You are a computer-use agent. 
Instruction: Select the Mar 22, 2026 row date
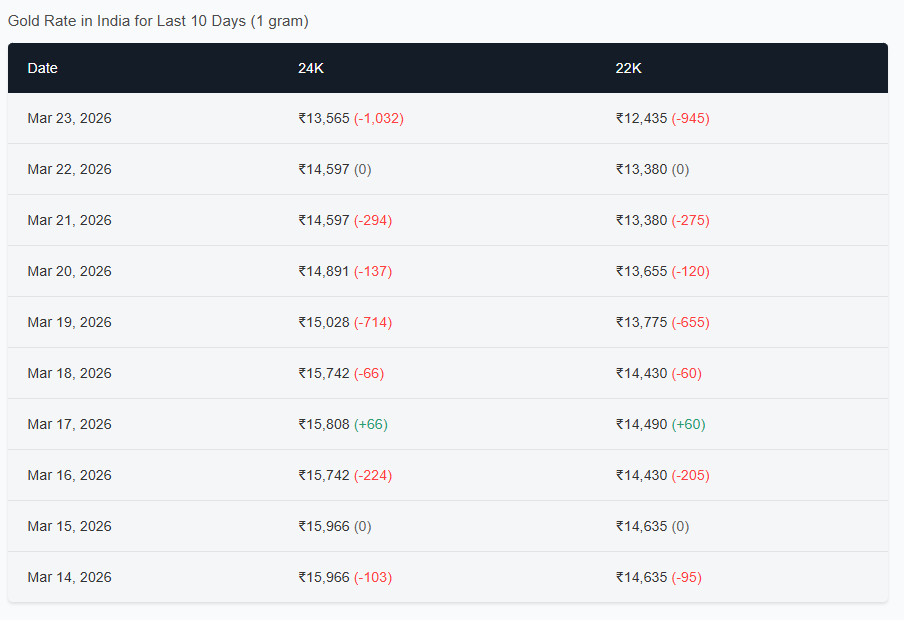[70, 169]
